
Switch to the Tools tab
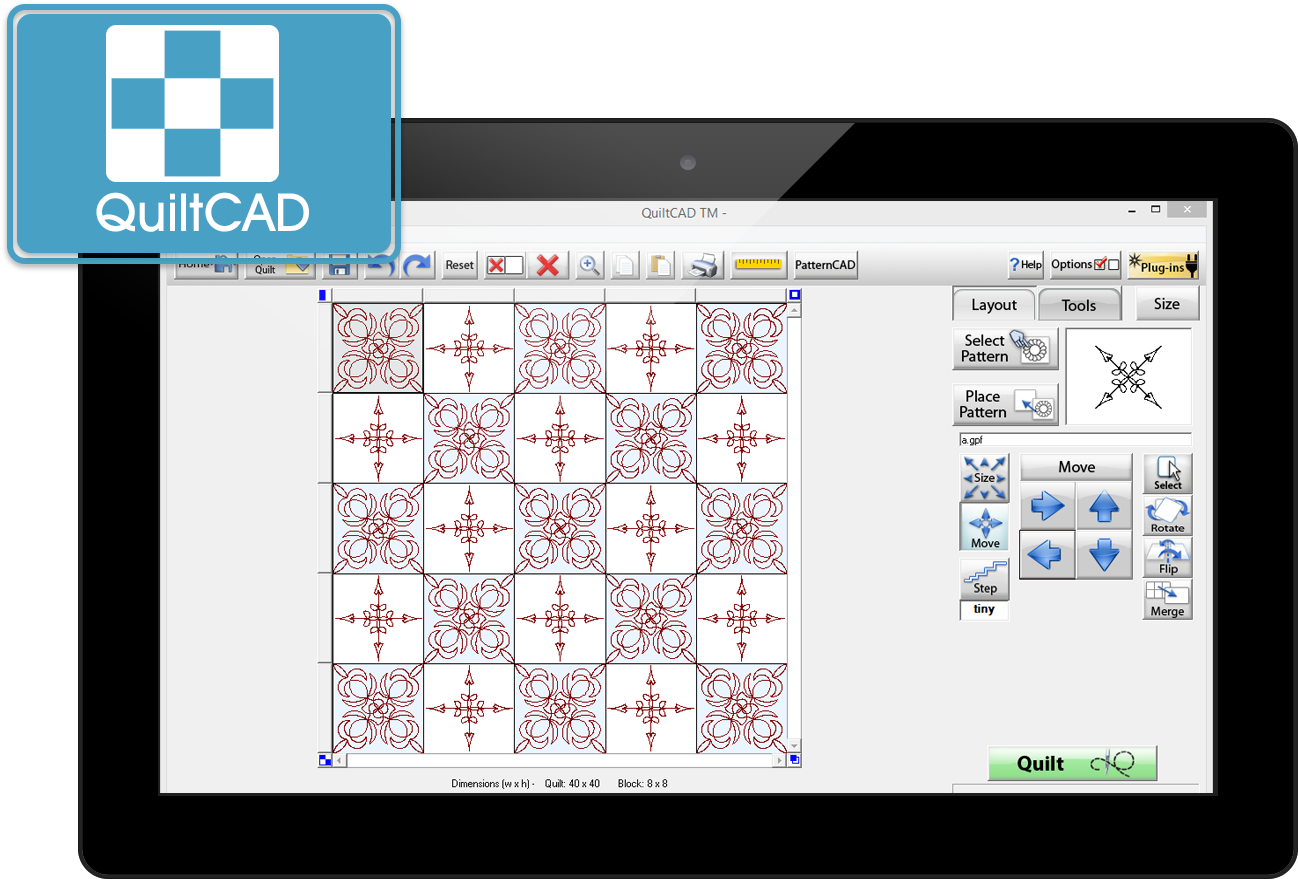click(x=1078, y=305)
